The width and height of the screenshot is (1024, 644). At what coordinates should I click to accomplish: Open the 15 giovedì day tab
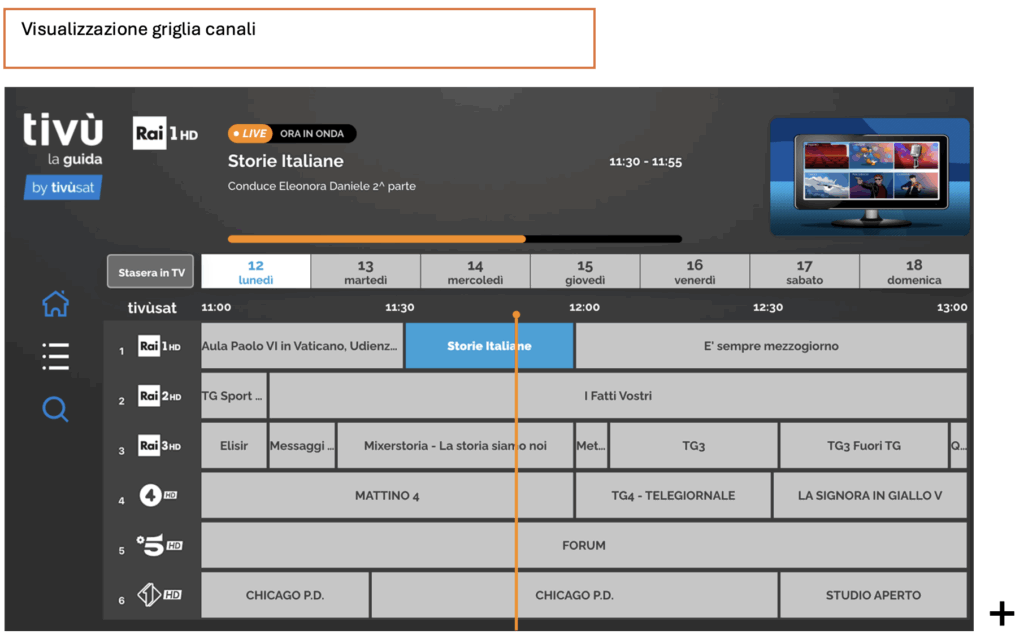(584, 272)
